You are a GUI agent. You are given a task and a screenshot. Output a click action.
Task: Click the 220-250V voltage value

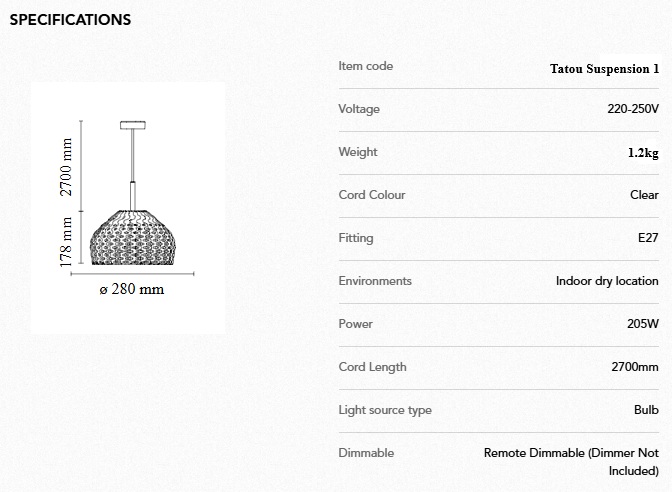(633, 109)
